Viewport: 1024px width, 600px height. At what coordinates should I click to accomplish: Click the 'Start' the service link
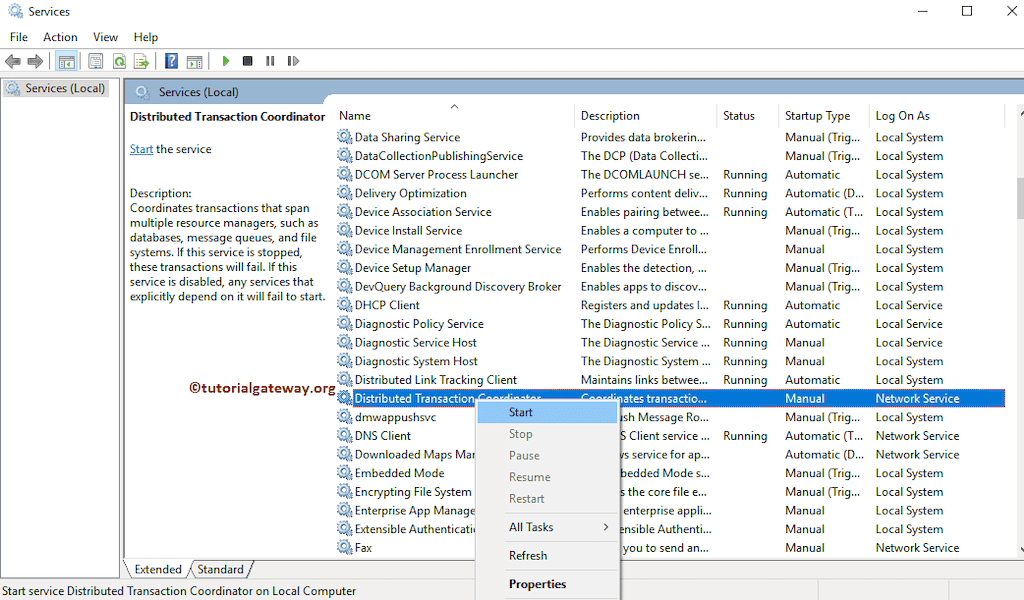pyautogui.click(x=141, y=149)
